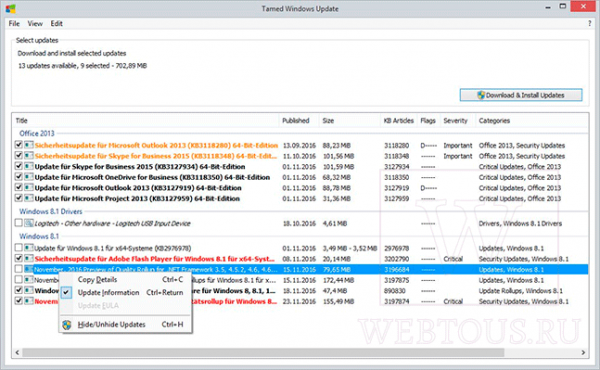Choose Copy Details from context menu
The image size is (600, 370).
pos(97,280)
